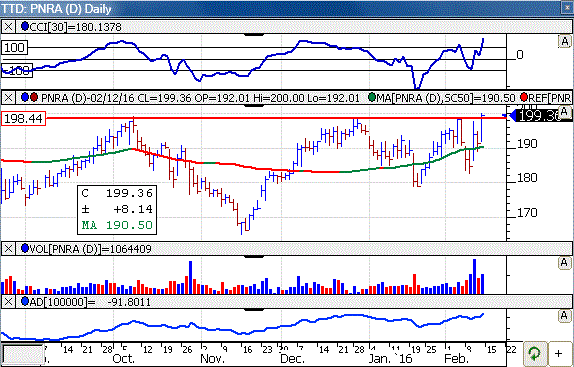Click the 190 price axis label
Viewport: 574px width, 367px height.
click(x=527, y=144)
